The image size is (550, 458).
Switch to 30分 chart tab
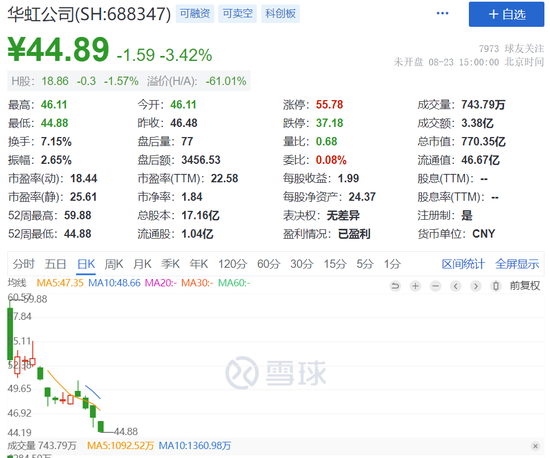[302, 264]
